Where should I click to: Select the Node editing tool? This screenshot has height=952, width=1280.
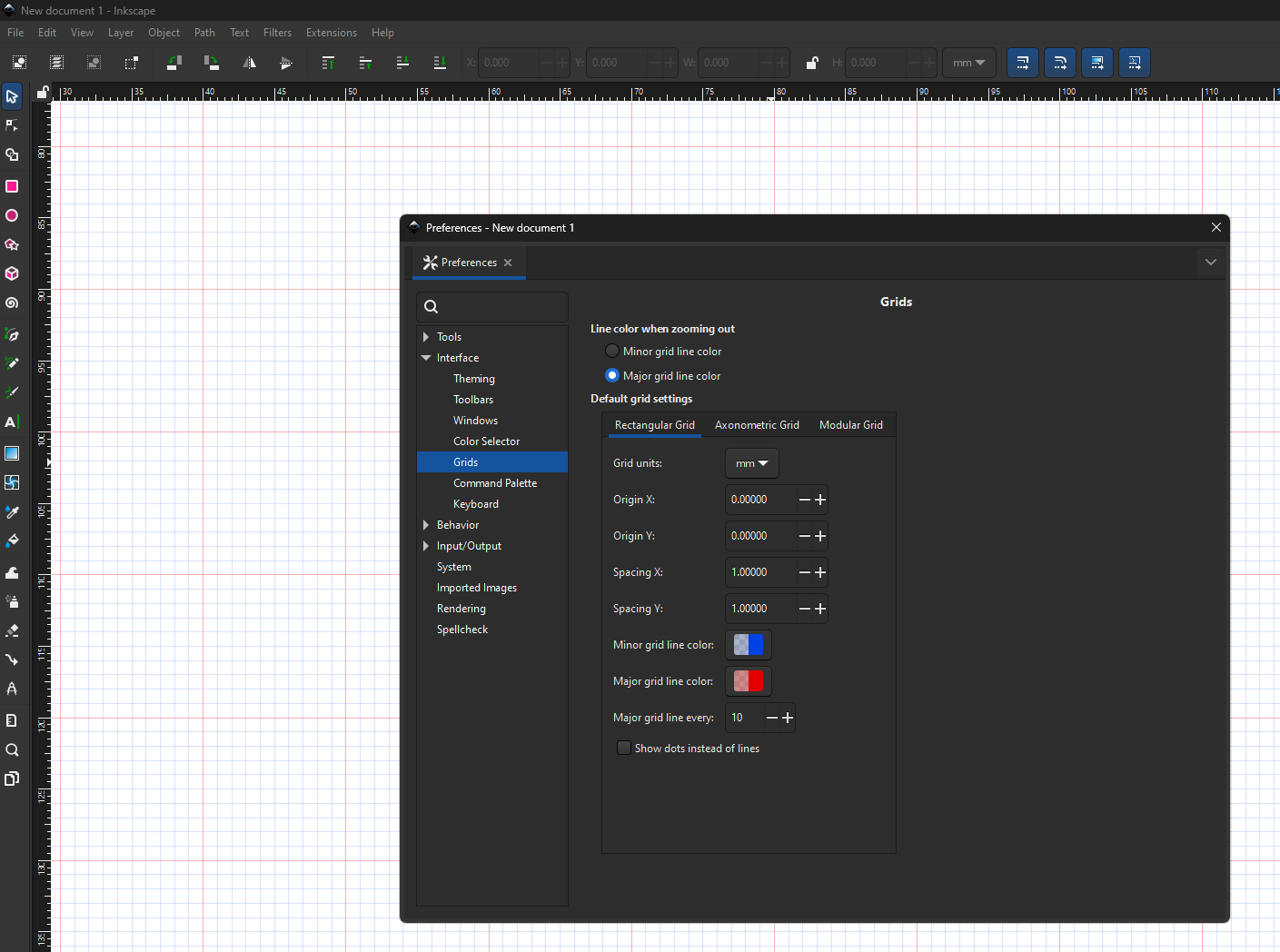[x=12, y=125]
